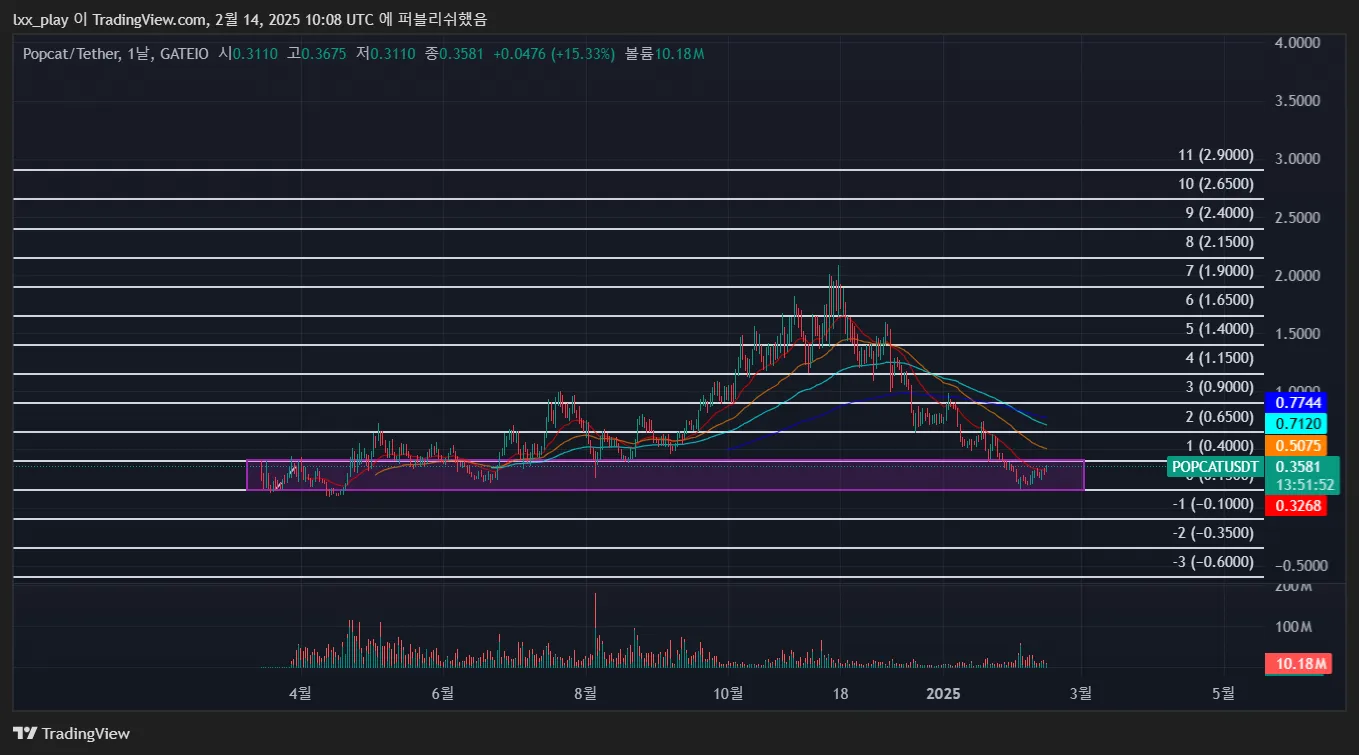Click the countdown timer 13:51:52
Screen dimensions: 1359x755
coord(1304,485)
